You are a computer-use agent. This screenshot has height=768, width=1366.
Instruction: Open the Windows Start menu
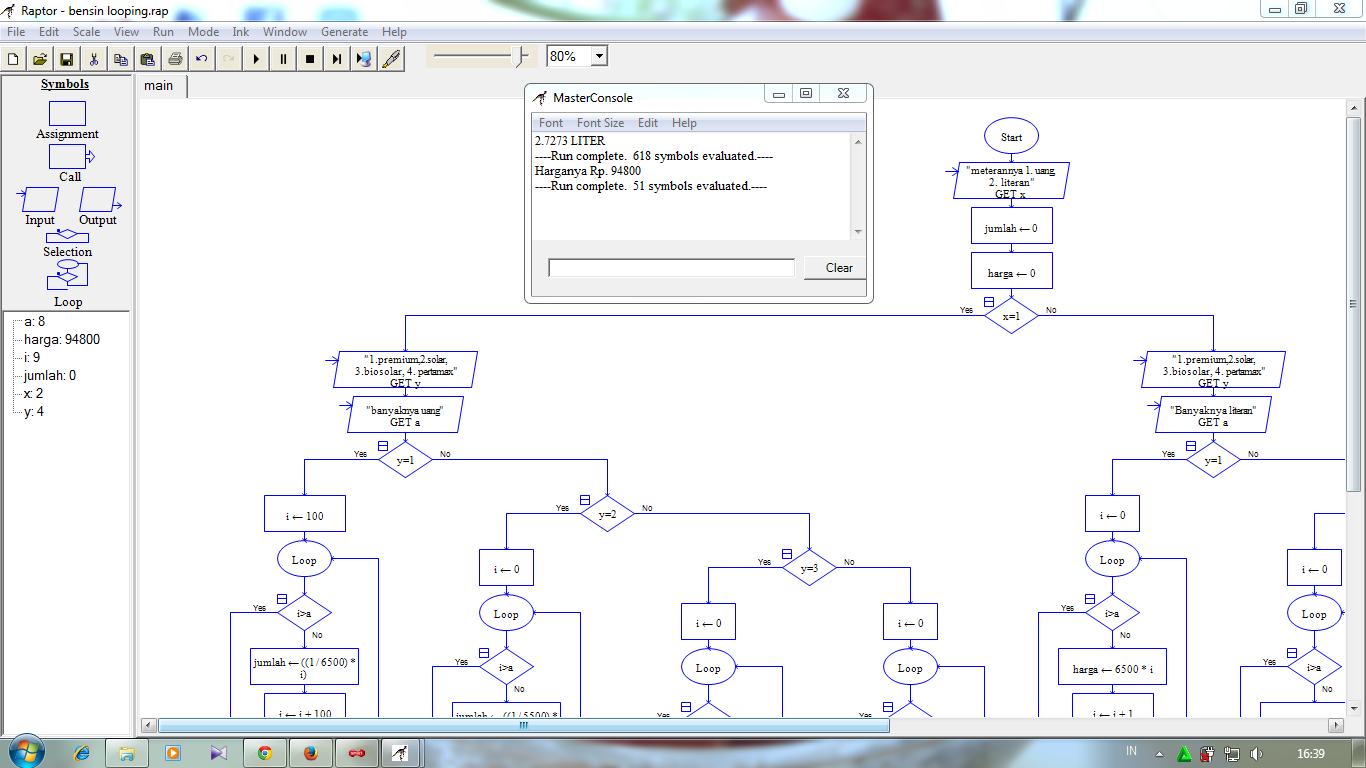coord(25,752)
